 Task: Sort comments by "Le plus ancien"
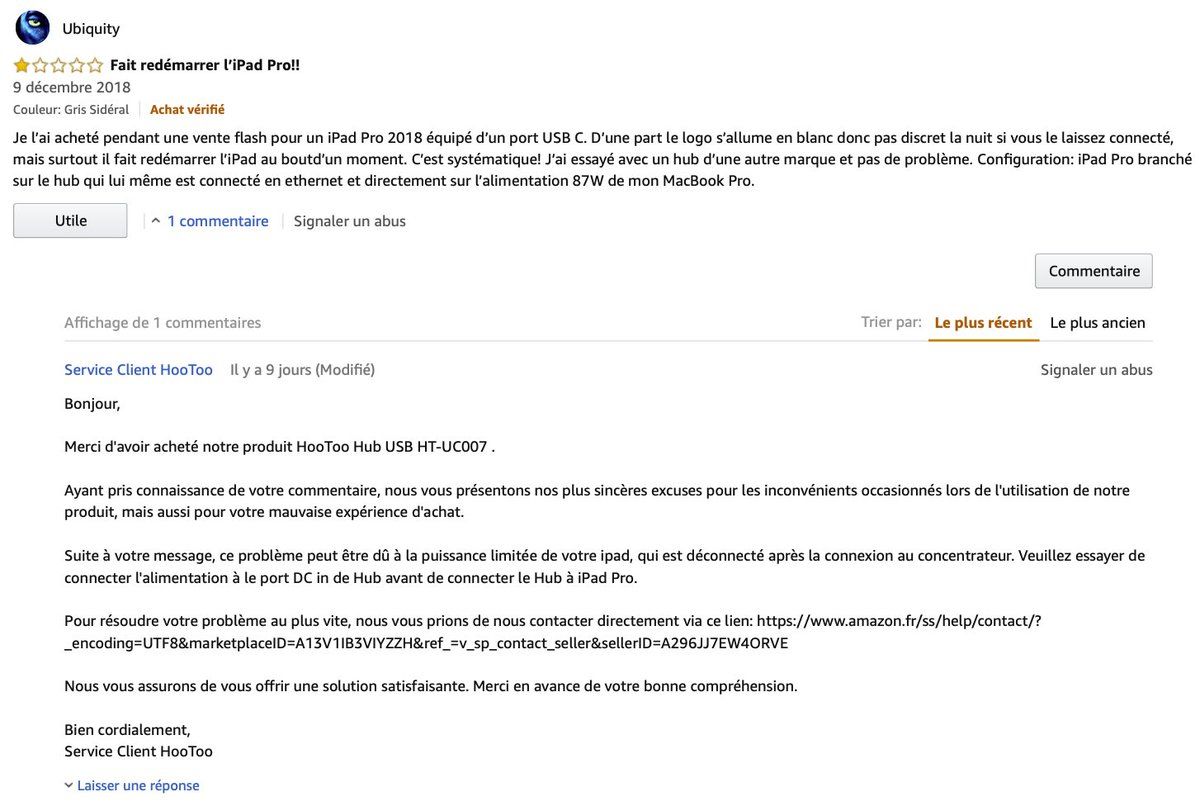pos(1097,323)
